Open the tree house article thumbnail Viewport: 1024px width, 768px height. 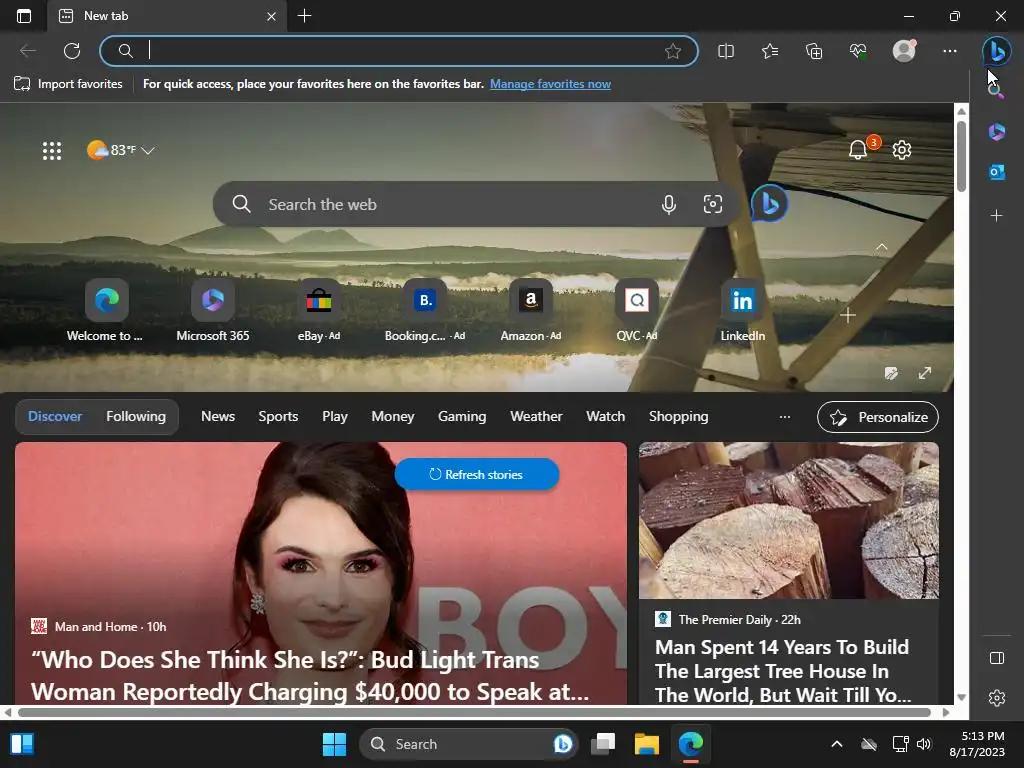(788, 520)
